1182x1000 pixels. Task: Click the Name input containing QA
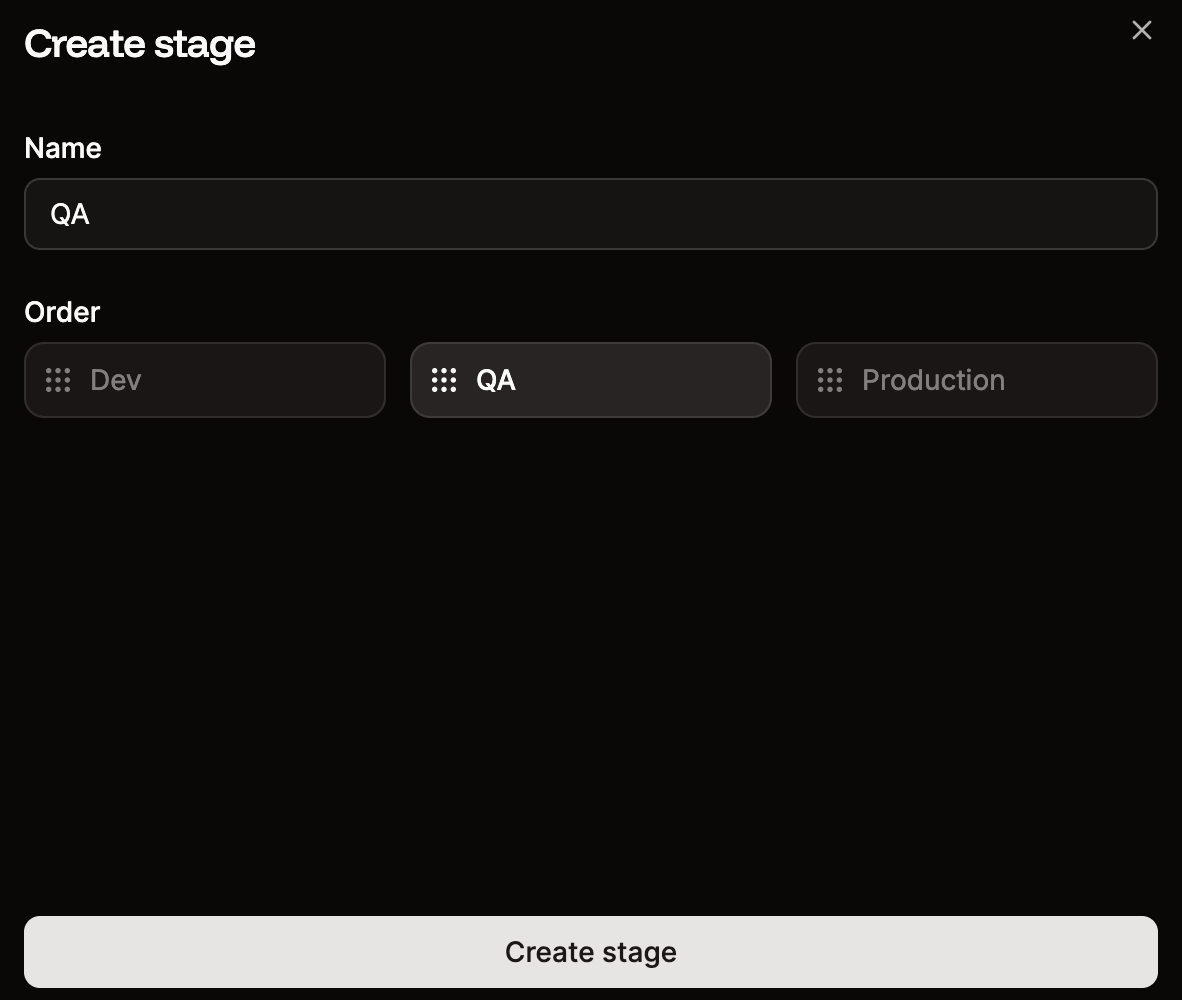(590, 214)
